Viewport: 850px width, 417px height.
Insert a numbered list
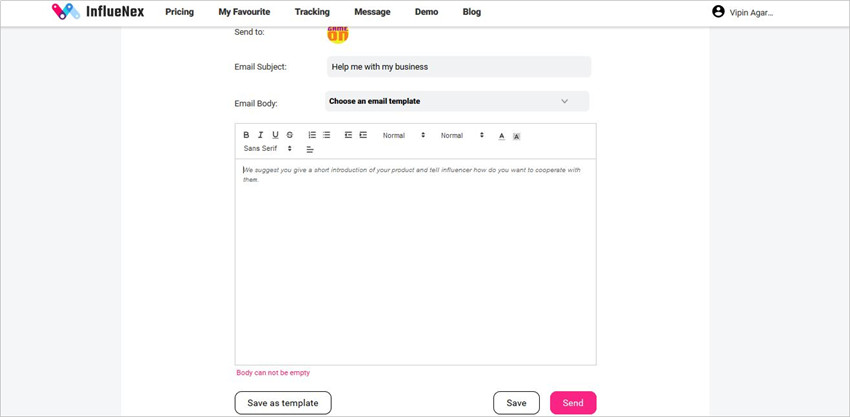pos(312,135)
